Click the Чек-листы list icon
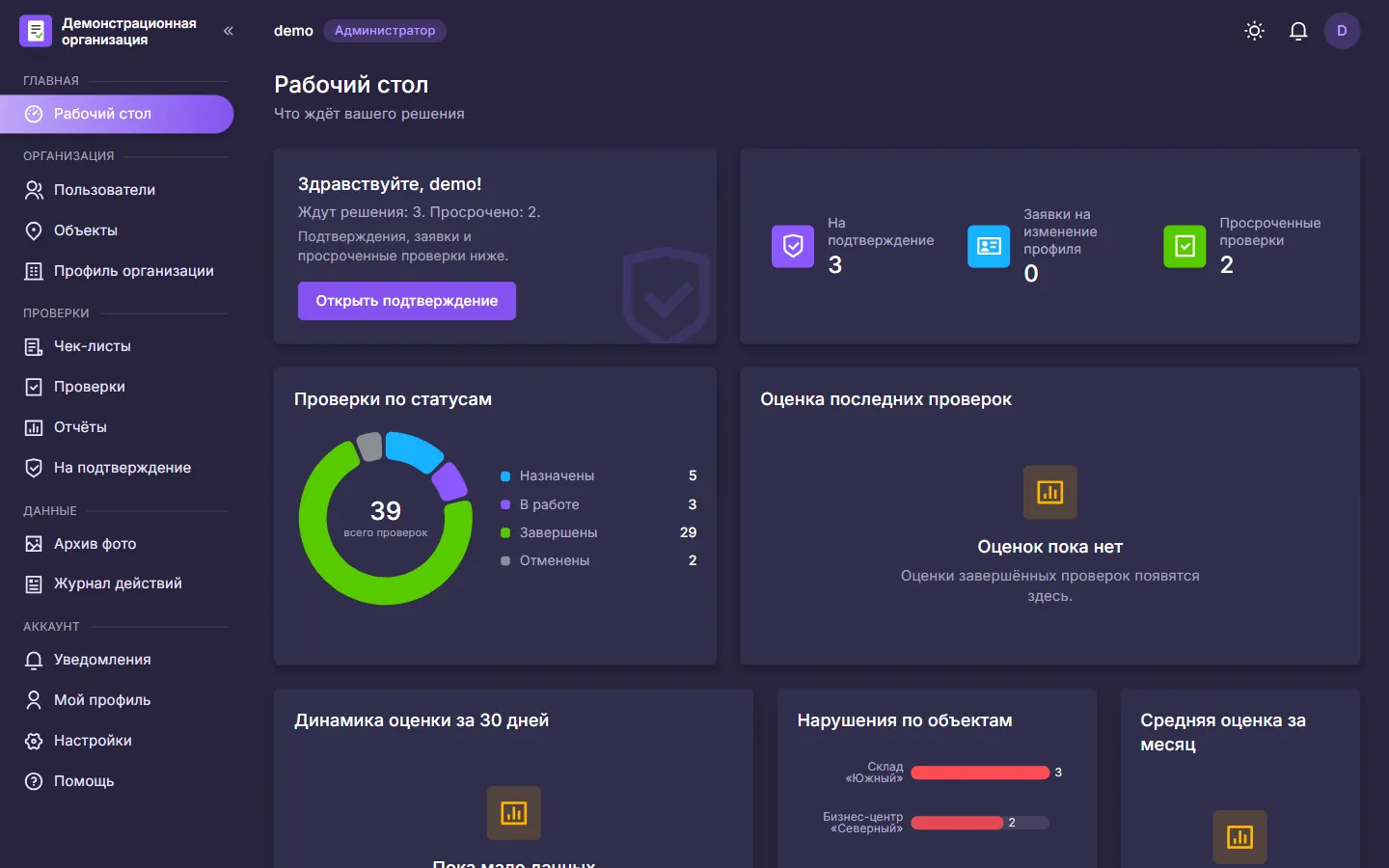The image size is (1389, 868). point(34,346)
